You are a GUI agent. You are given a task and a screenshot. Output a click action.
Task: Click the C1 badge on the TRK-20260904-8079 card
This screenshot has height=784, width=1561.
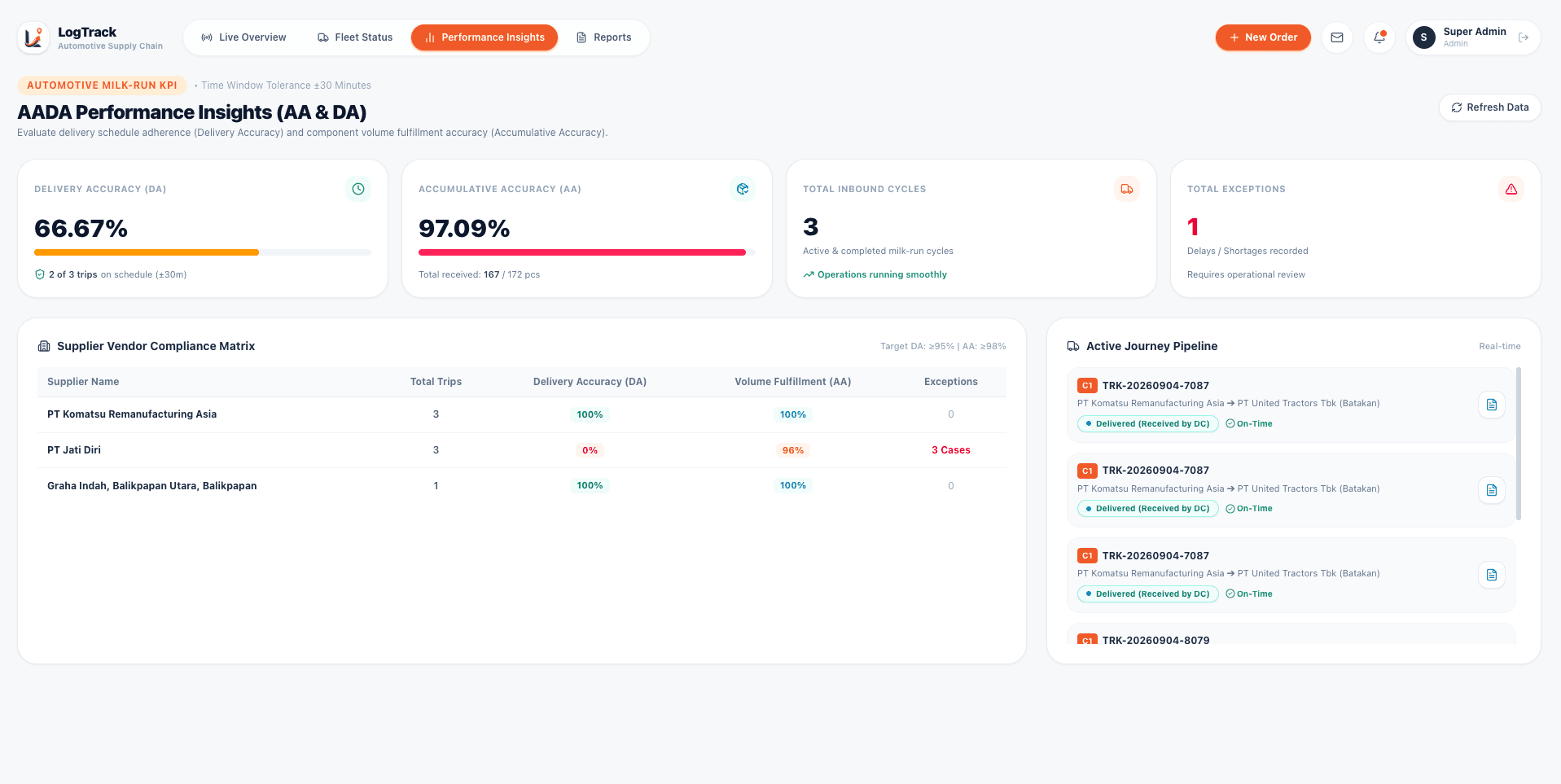point(1087,640)
